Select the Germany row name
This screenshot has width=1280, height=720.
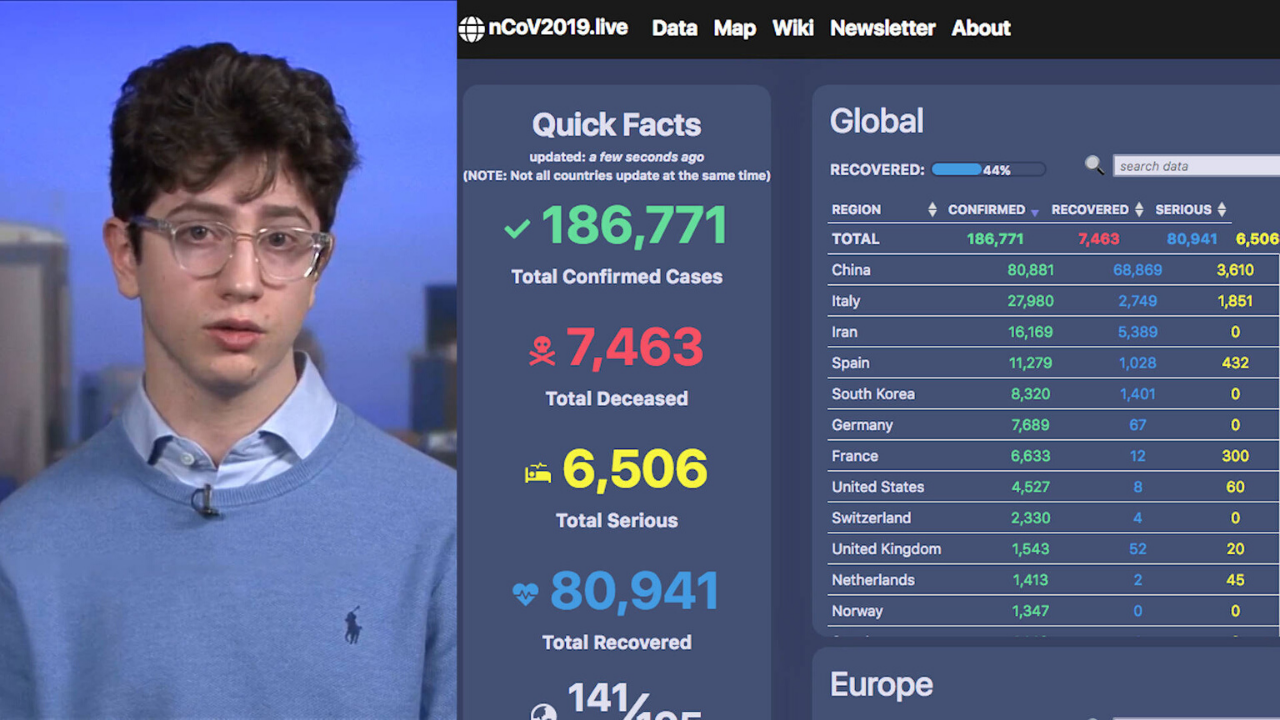pos(863,425)
